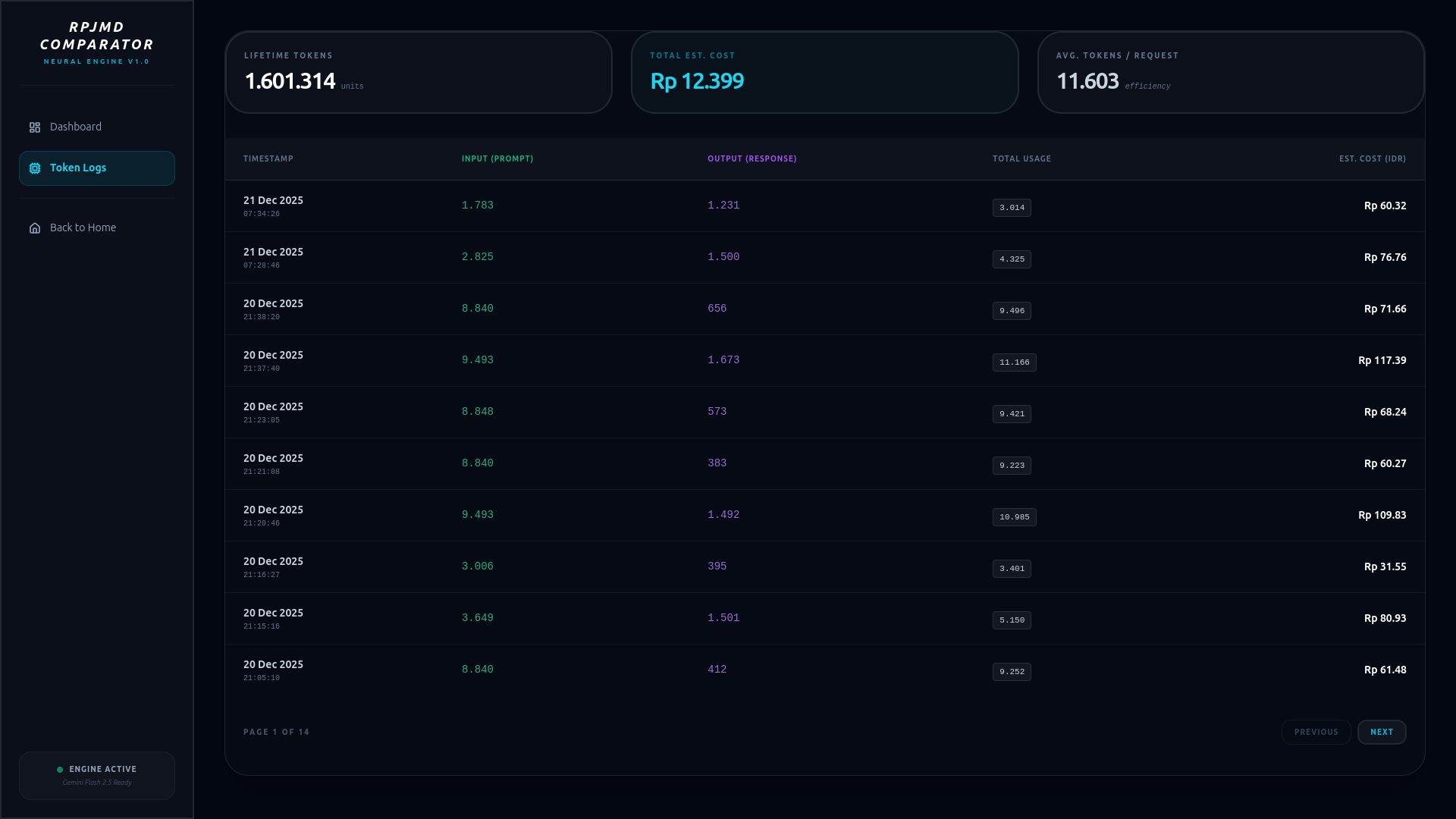Click the Lifetime Tokens stat card
Image resolution: width=1456 pixels, height=819 pixels.
pos(419,72)
